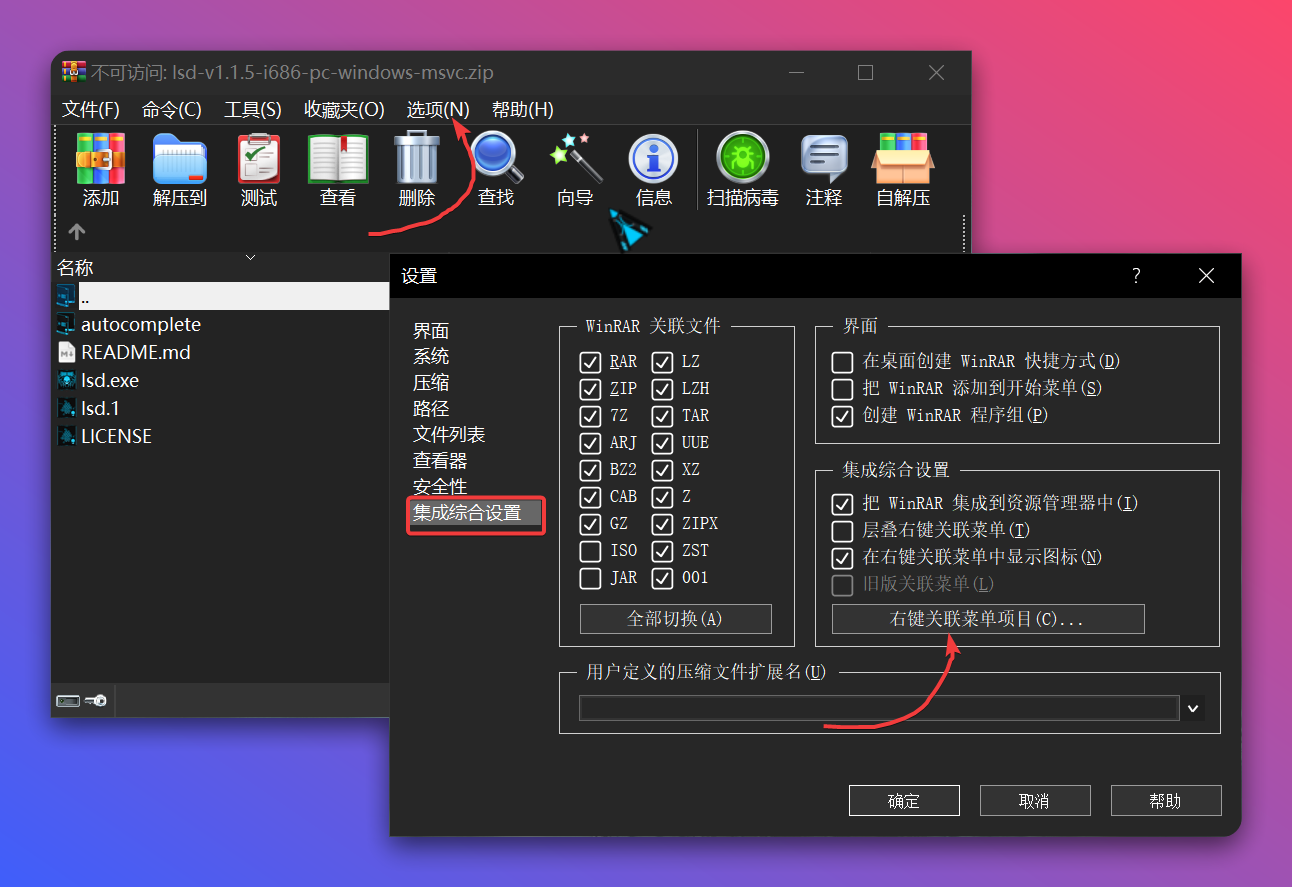The height and width of the screenshot is (887, 1292).
Task: Click the README.md file icon
Action: (x=66, y=352)
